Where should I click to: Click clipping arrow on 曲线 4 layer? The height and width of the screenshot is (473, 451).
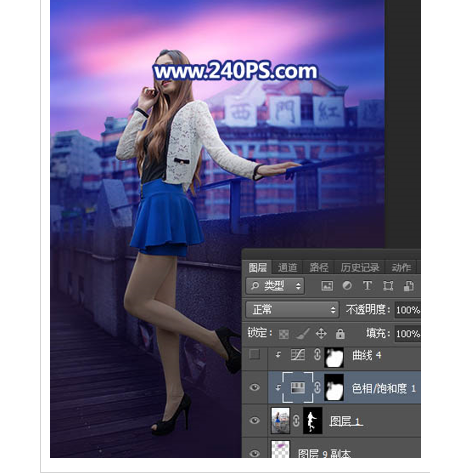click(x=278, y=355)
